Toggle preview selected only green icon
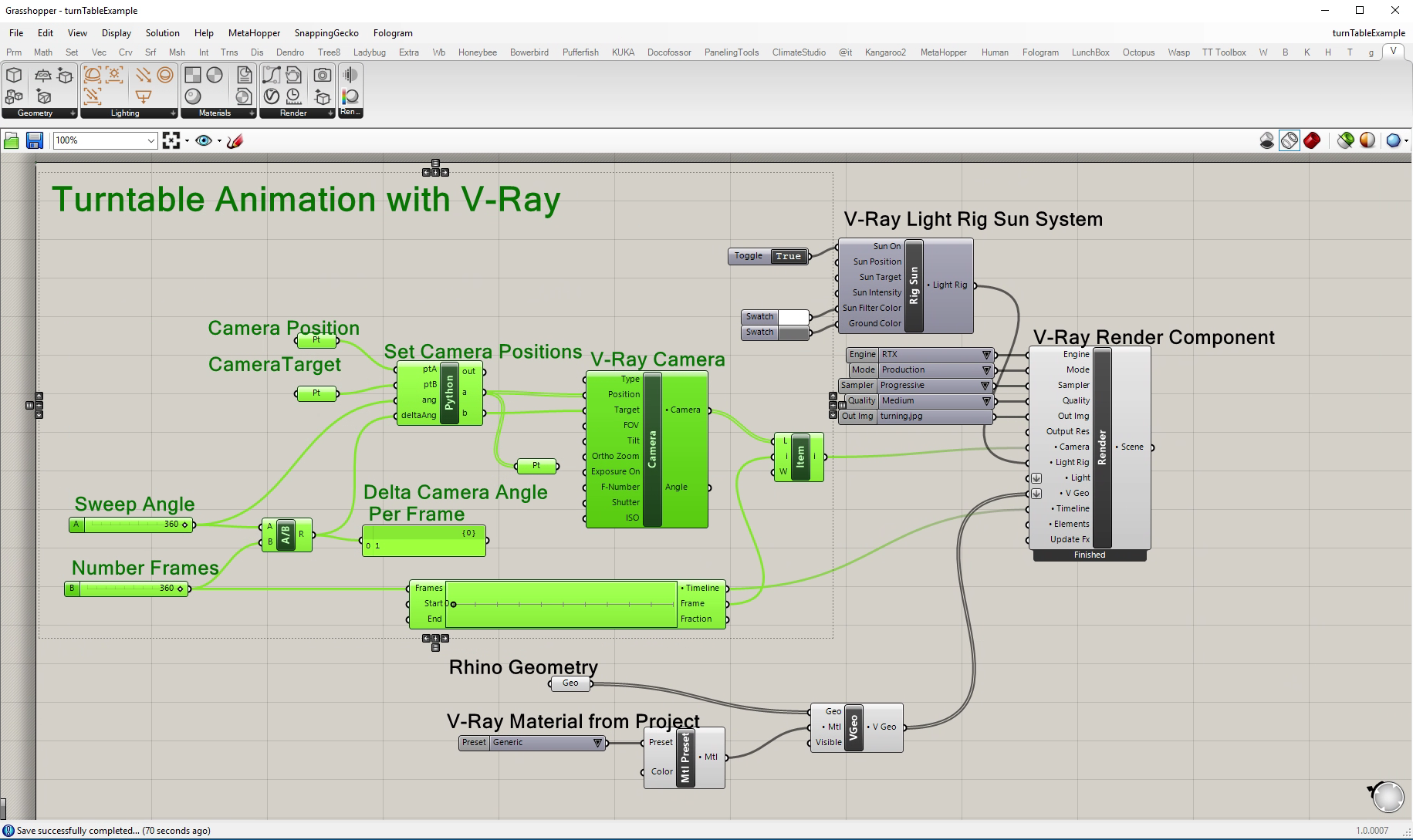The height and width of the screenshot is (840, 1413). tap(1346, 140)
